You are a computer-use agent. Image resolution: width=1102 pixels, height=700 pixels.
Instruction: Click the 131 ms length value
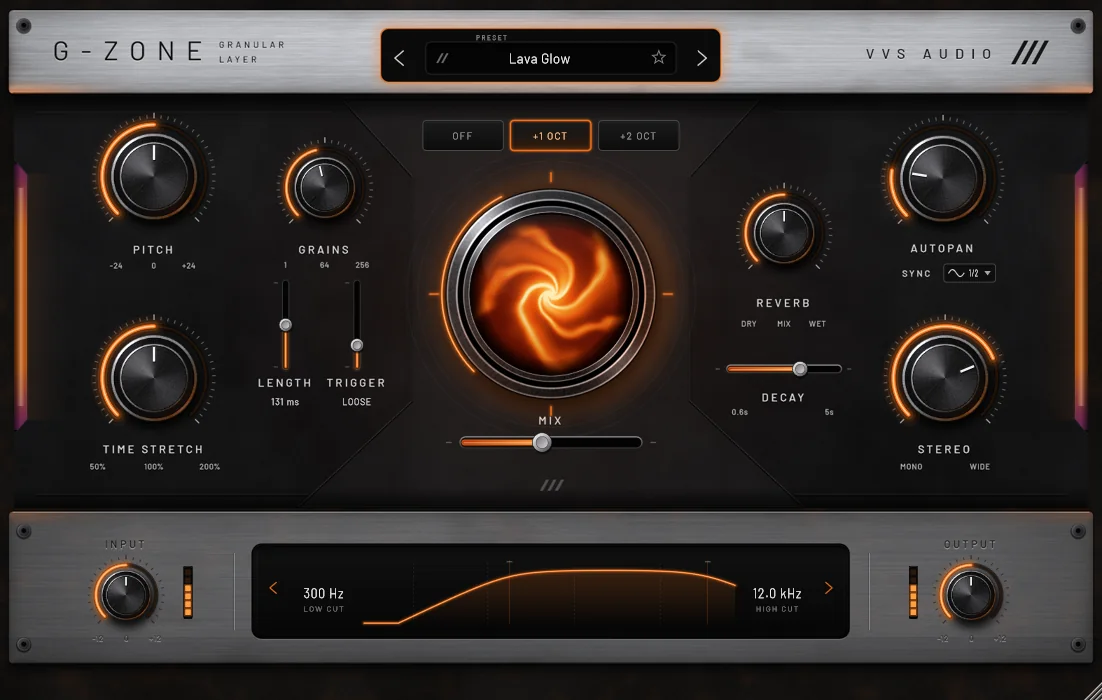click(x=285, y=402)
